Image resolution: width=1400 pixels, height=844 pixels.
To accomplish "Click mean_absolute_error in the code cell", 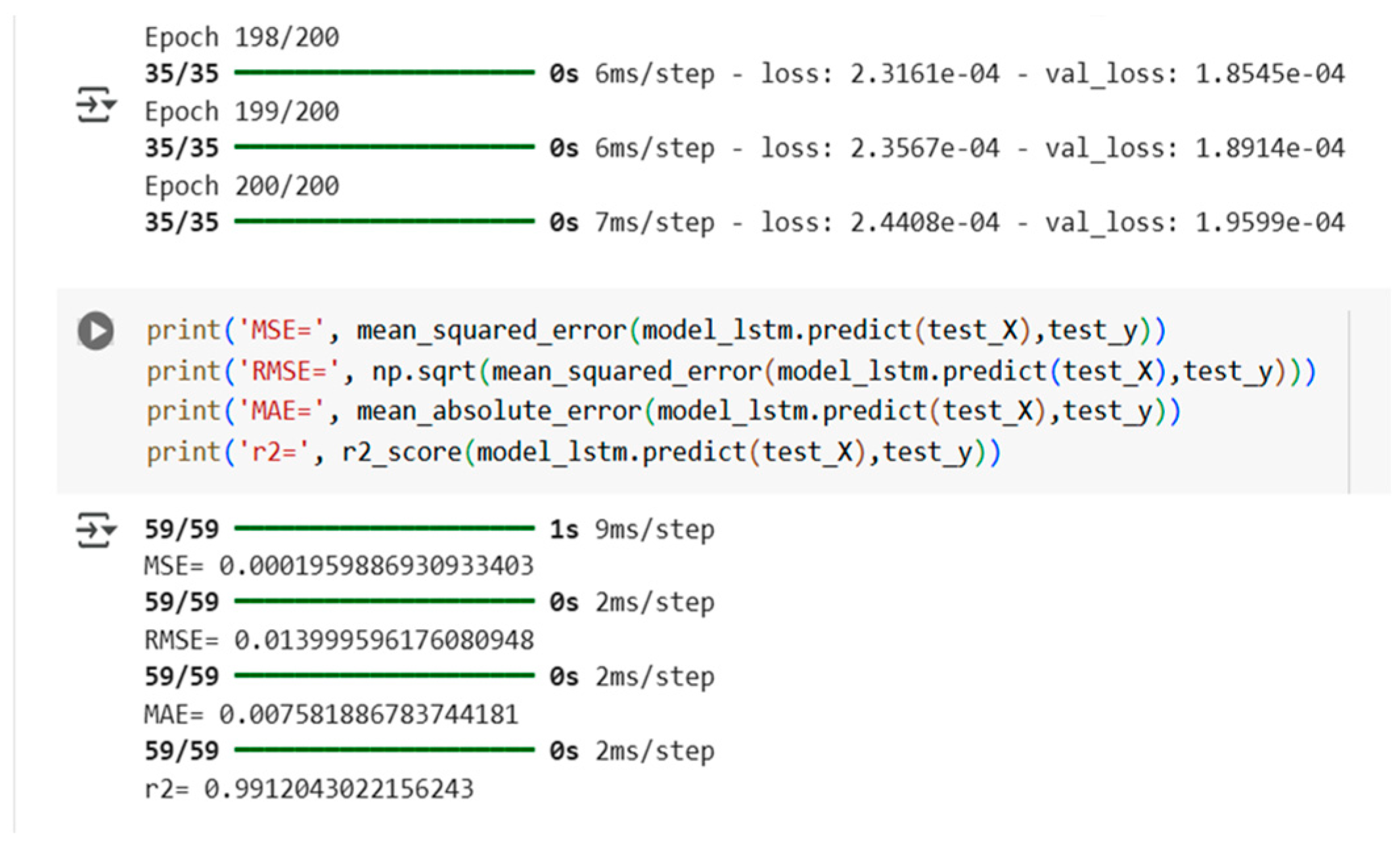I will (x=498, y=412).
